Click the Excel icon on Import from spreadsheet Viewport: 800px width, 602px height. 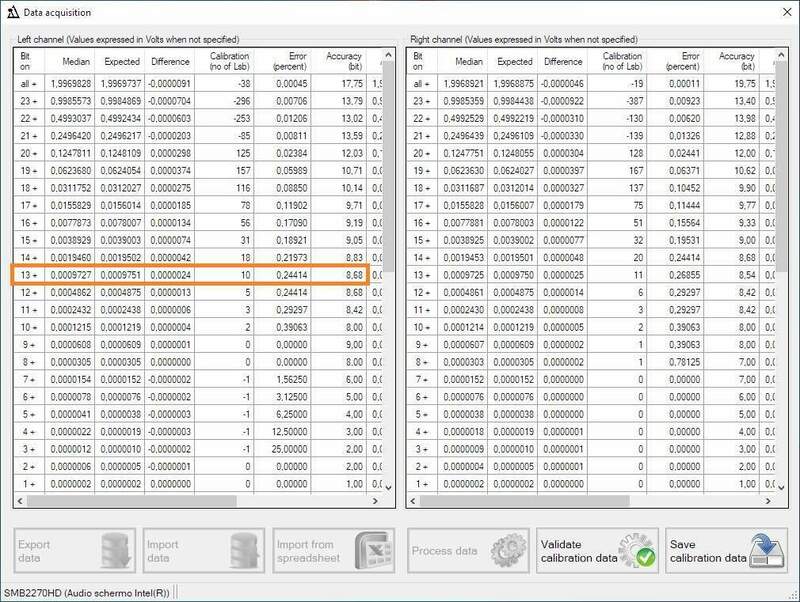click(372, 550)
